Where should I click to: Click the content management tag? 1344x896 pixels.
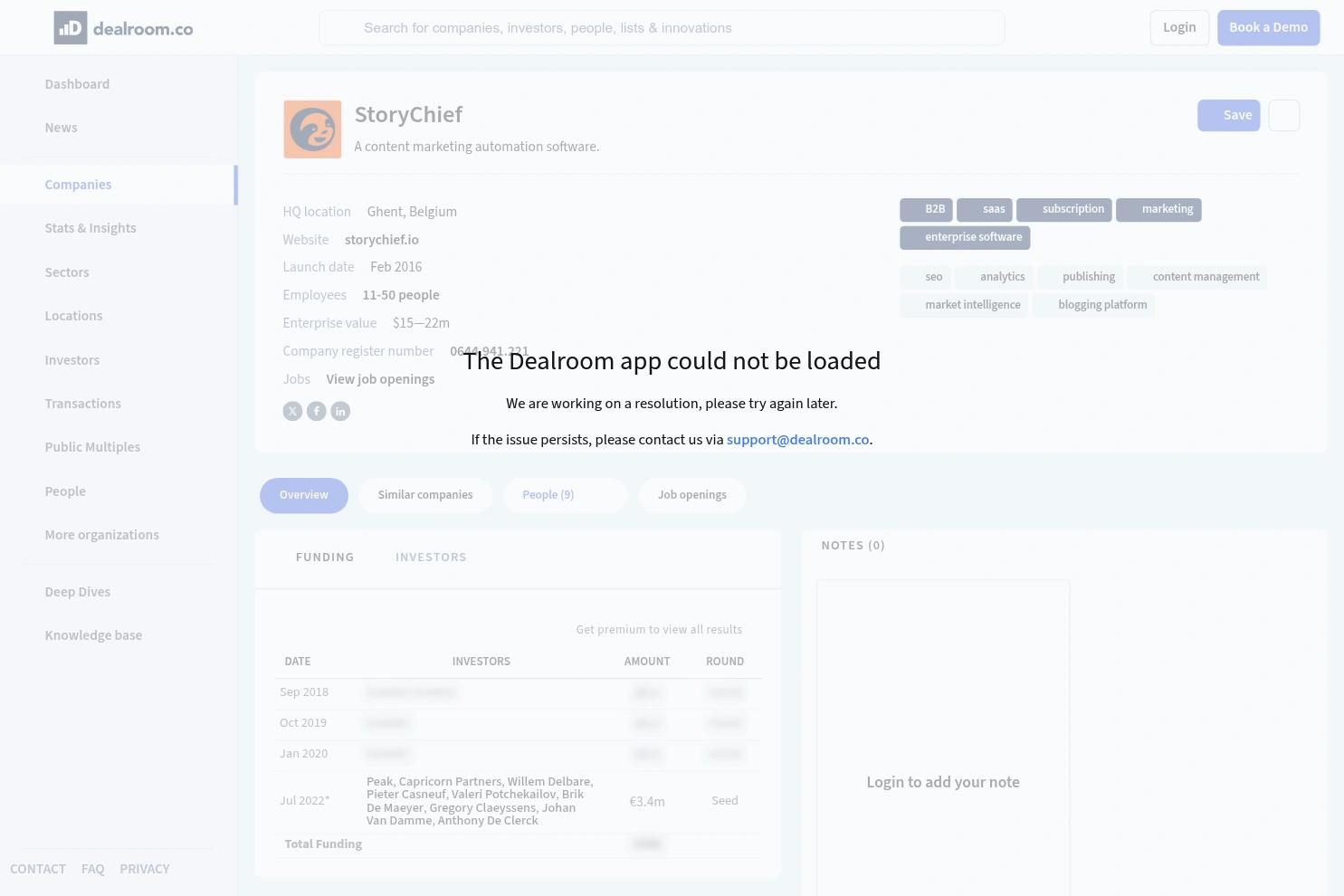coord(1197,277)
